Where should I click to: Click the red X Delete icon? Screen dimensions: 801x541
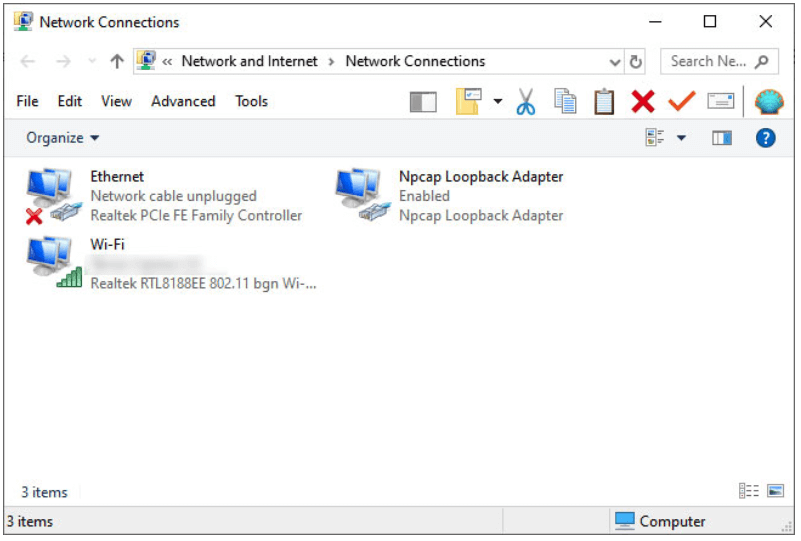point(645,102)
